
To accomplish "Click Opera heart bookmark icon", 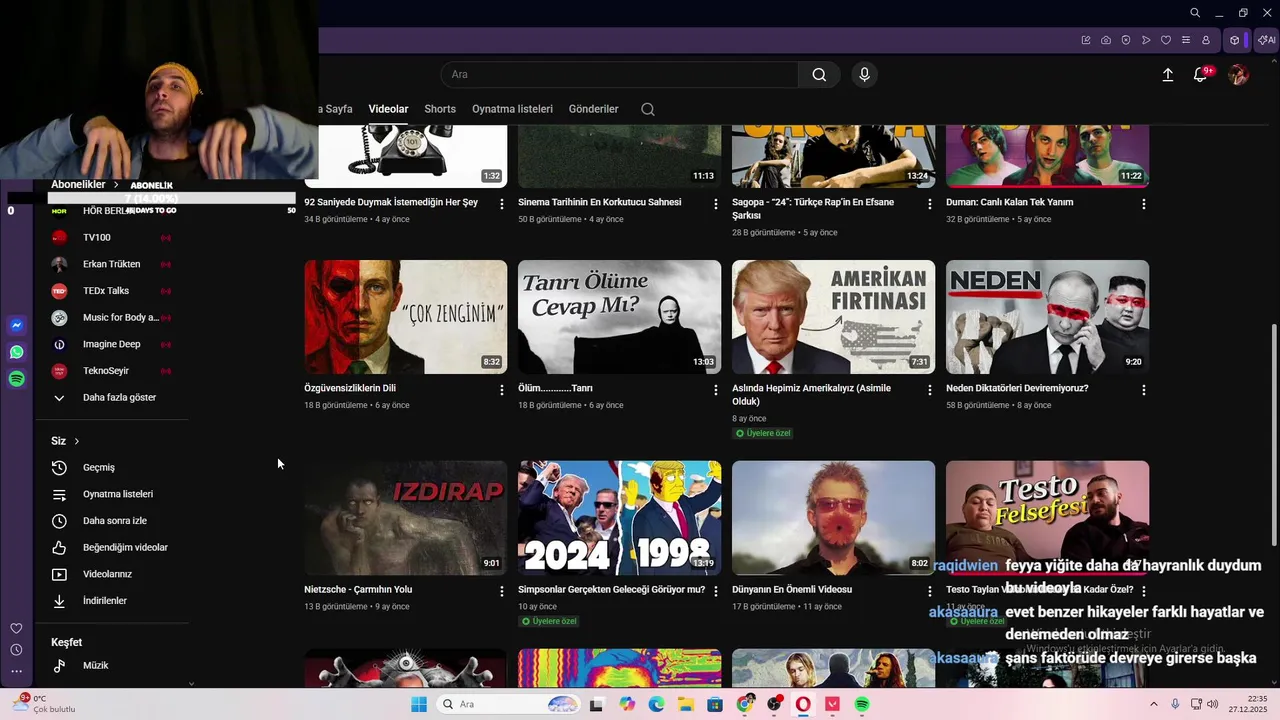I will [x=1166, y=40].
